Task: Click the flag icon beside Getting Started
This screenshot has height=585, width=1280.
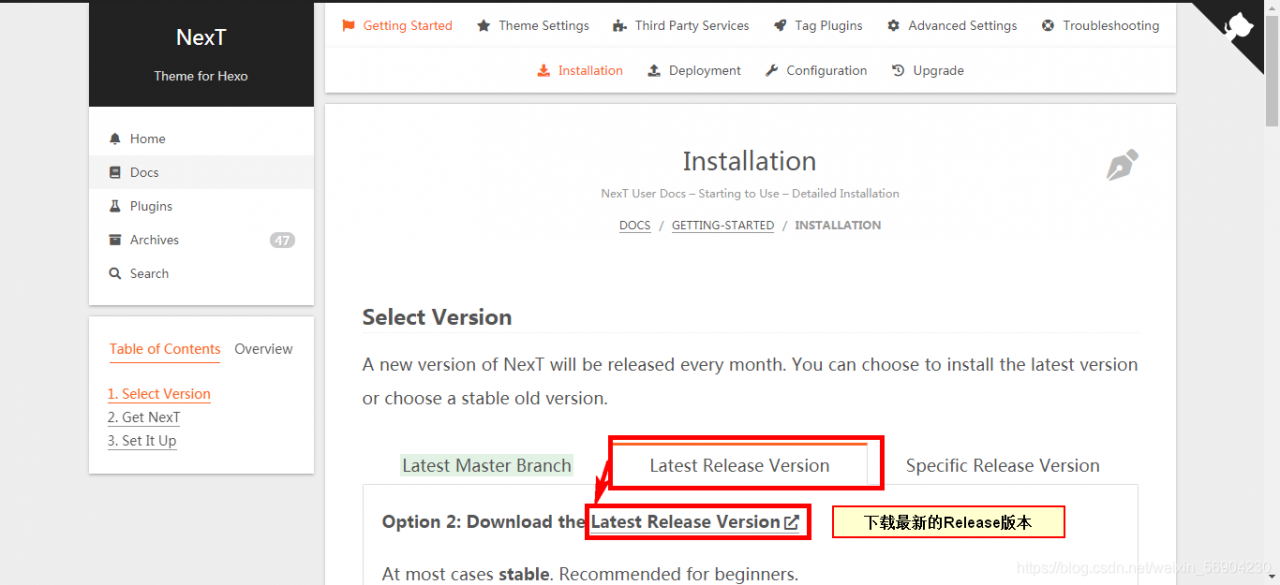Action: (x=348, y=26)
